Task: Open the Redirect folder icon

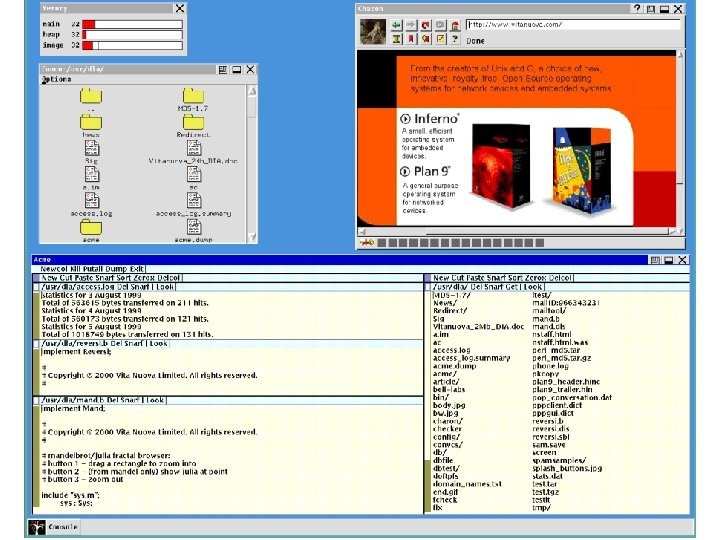Action: 193,122
